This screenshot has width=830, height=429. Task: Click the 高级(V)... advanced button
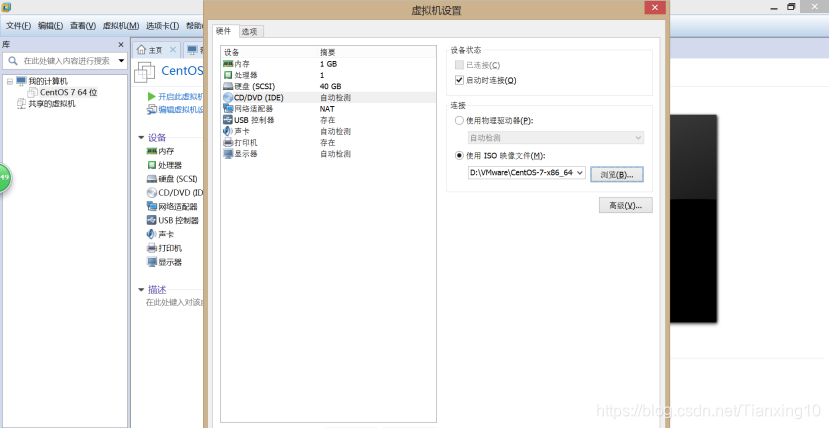point(626,205)
